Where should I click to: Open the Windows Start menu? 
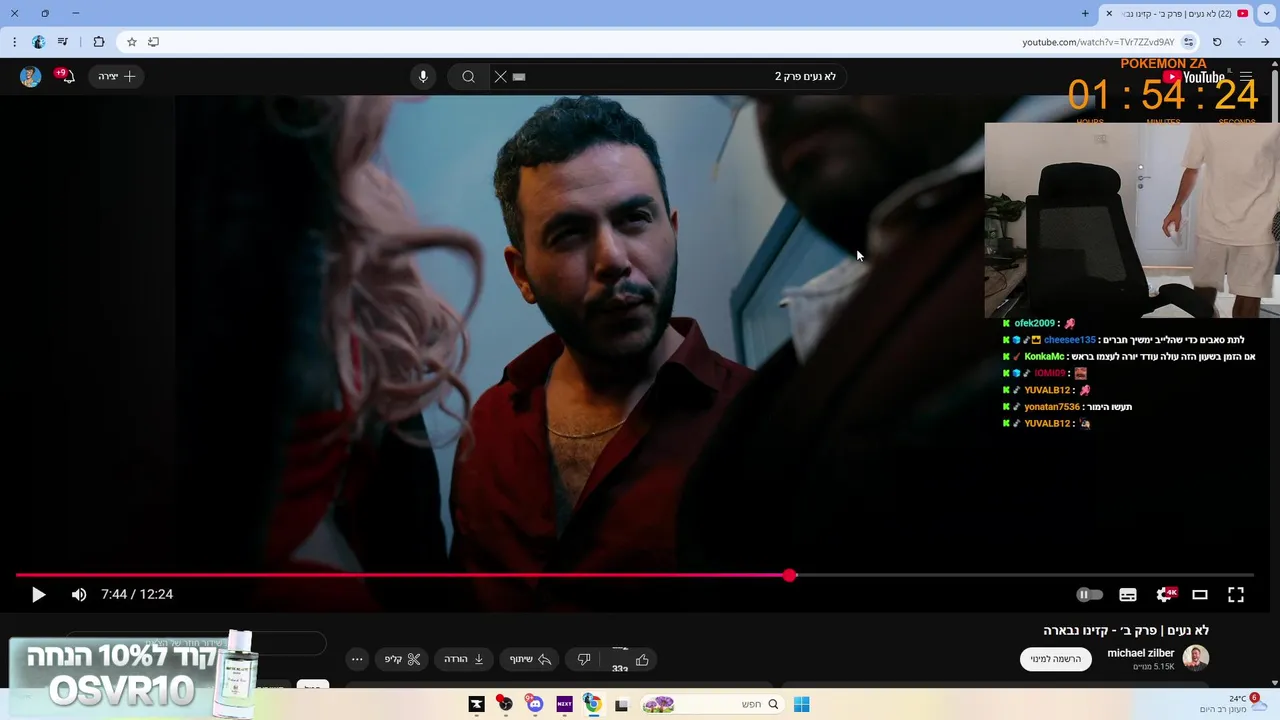[x=801, y=704]
